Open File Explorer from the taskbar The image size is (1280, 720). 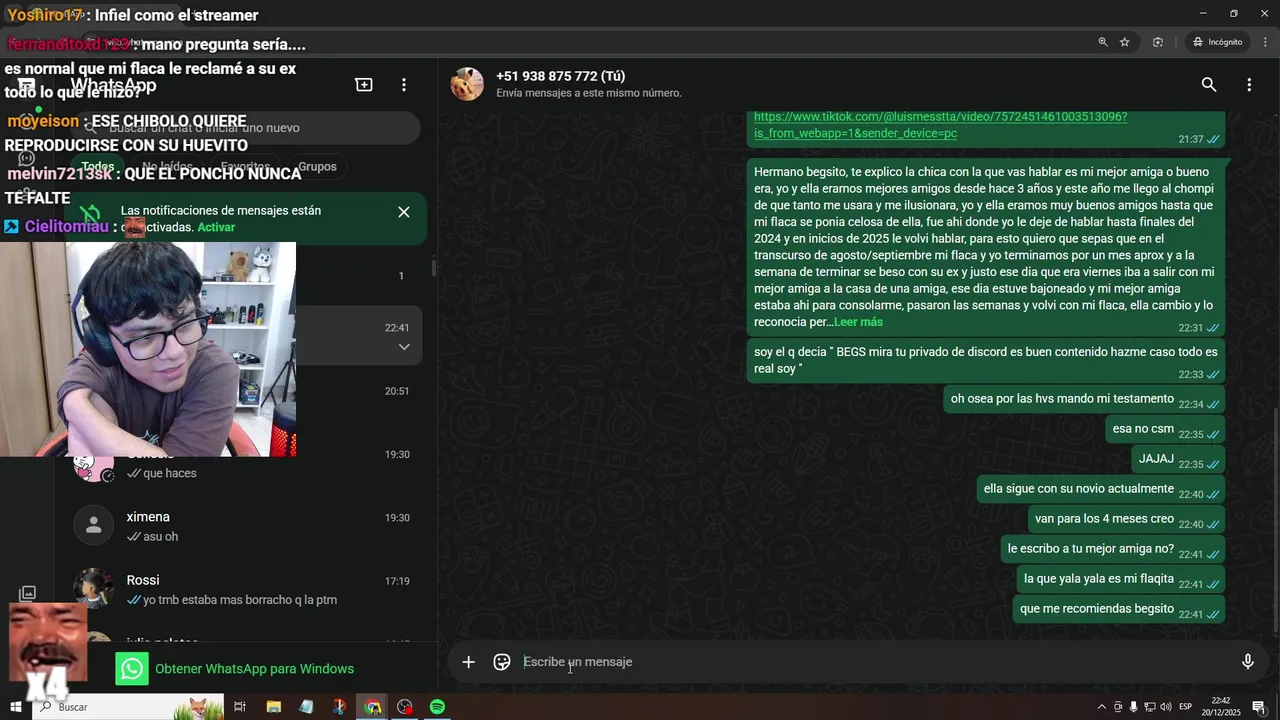(273, 707)
